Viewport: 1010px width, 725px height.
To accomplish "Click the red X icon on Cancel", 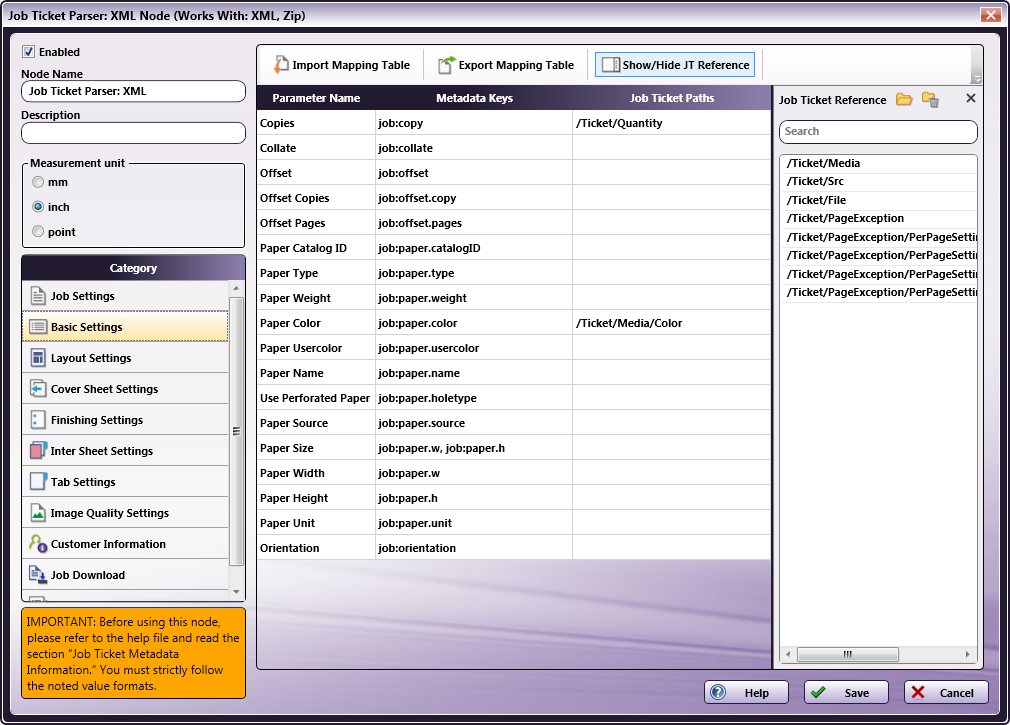I will pos(918,692).
